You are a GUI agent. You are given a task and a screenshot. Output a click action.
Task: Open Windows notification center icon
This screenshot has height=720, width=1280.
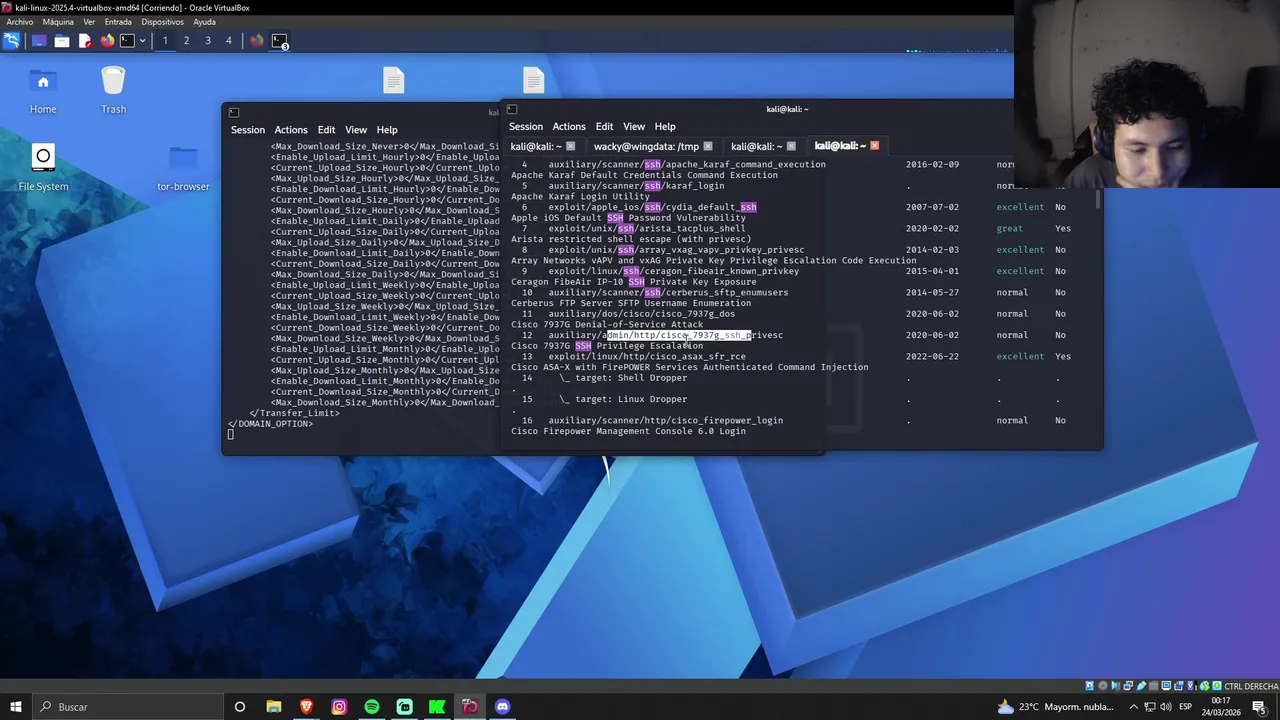1259,707
